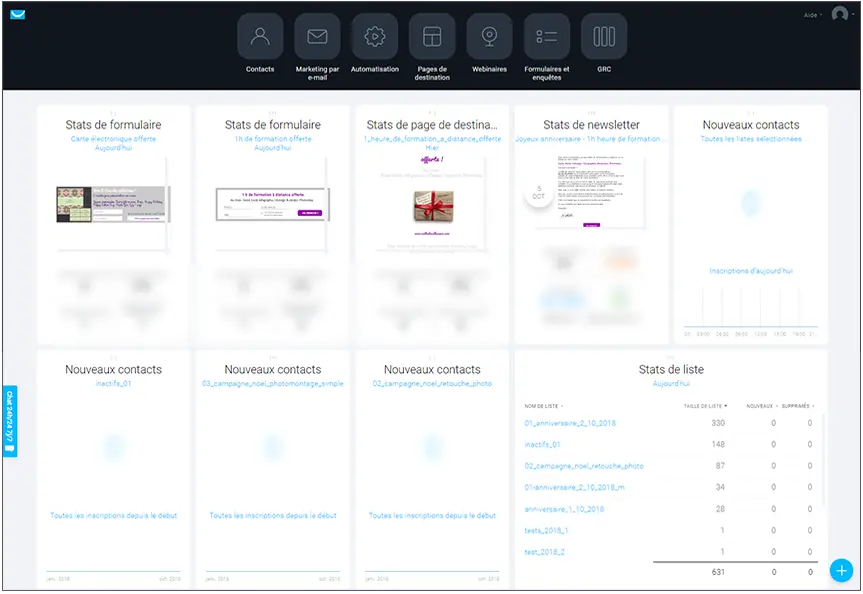This screenshot has height=594, width=863.
Task: Click the 'Stats de page de destina...' title
Action: [432, 125]
